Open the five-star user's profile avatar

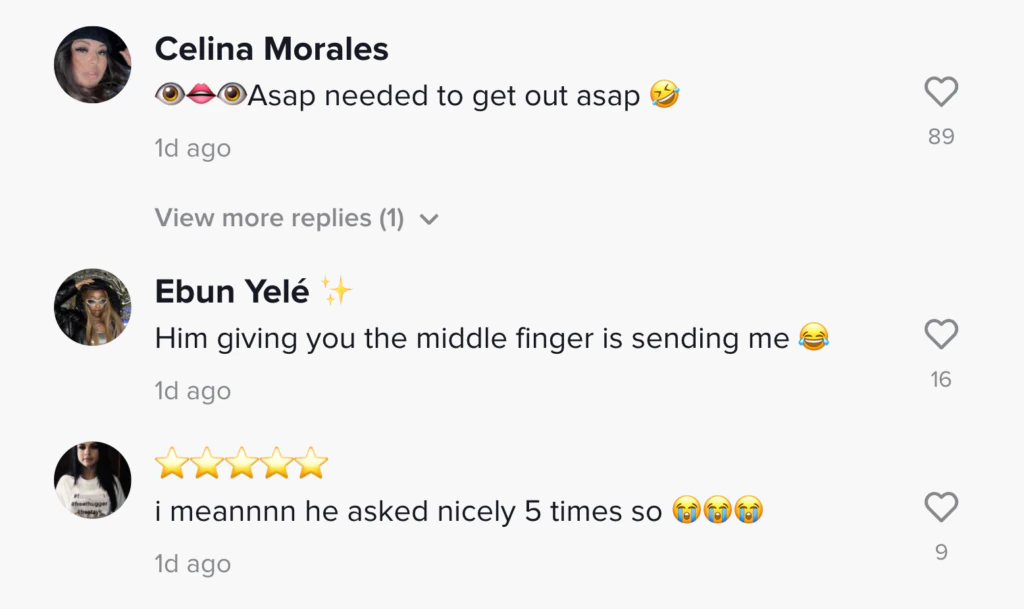coord(92,480)
